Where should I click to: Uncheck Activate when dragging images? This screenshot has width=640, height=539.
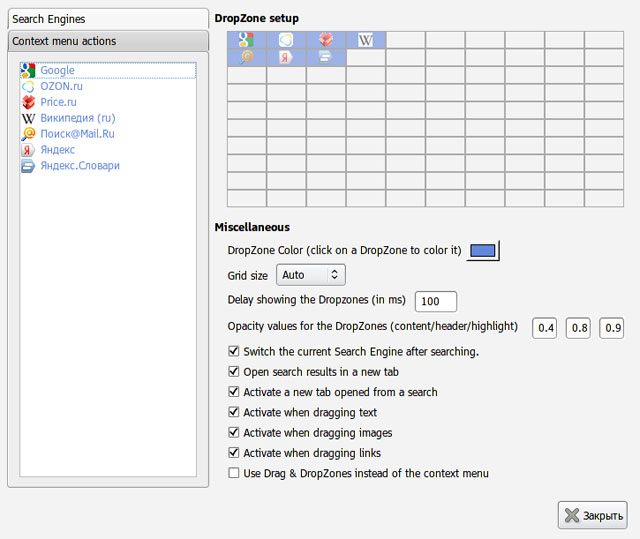(234, 433)
